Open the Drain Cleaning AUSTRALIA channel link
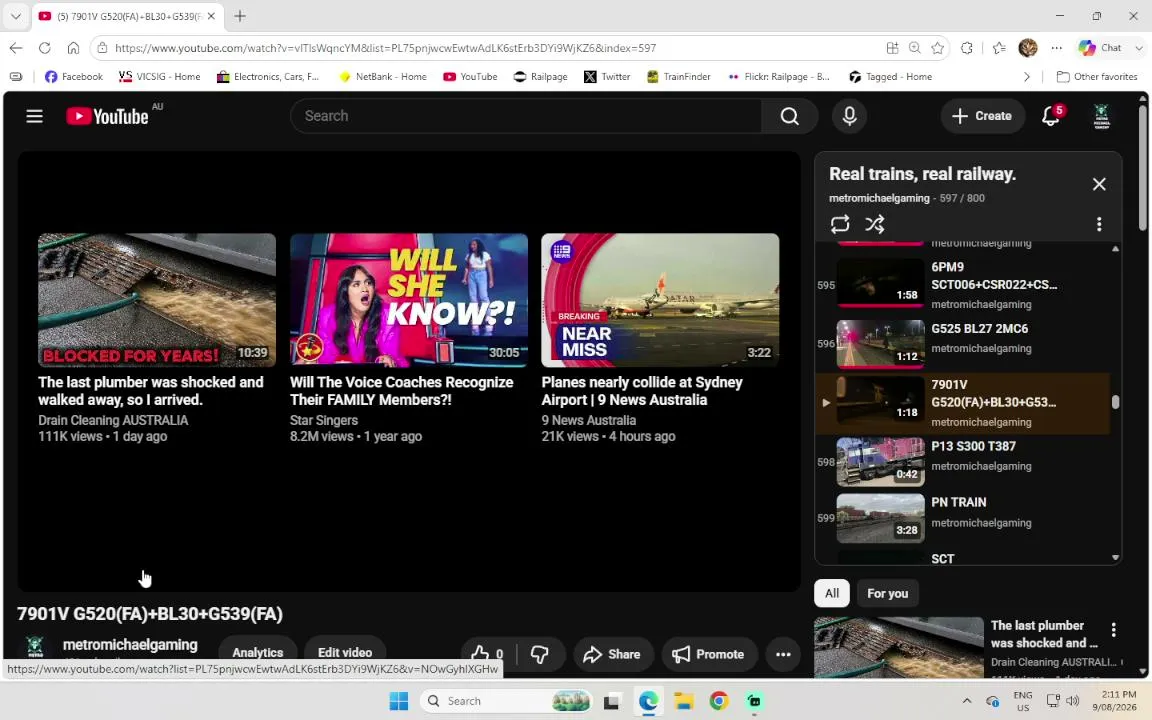1152x720 pixels. tap(113, 420)
